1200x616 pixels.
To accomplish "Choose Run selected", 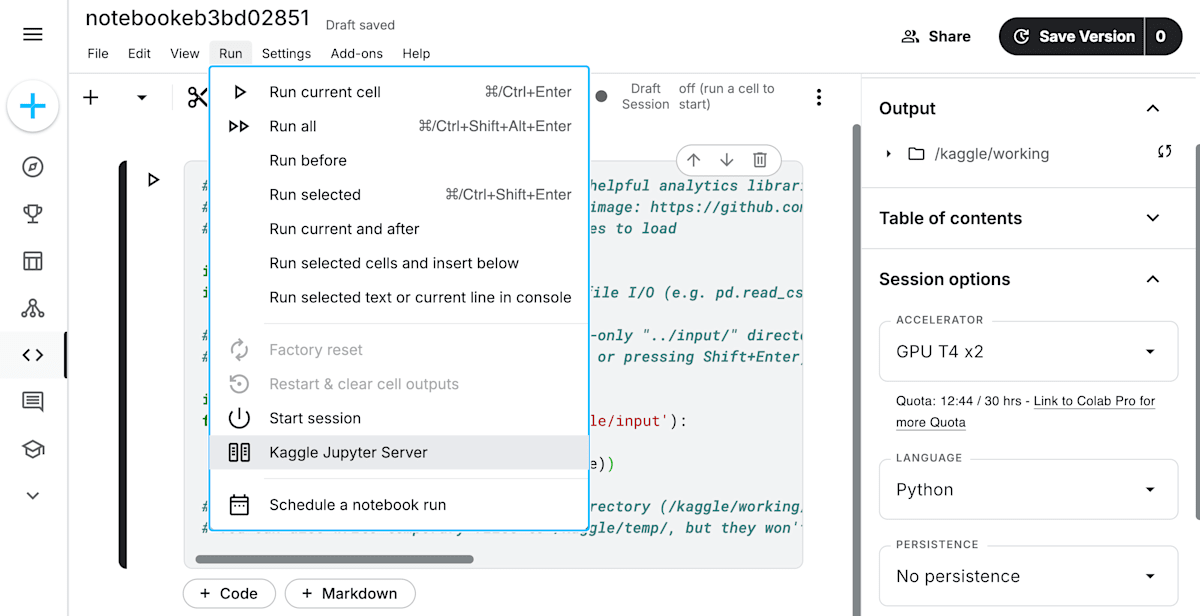I will pos(399,195).
